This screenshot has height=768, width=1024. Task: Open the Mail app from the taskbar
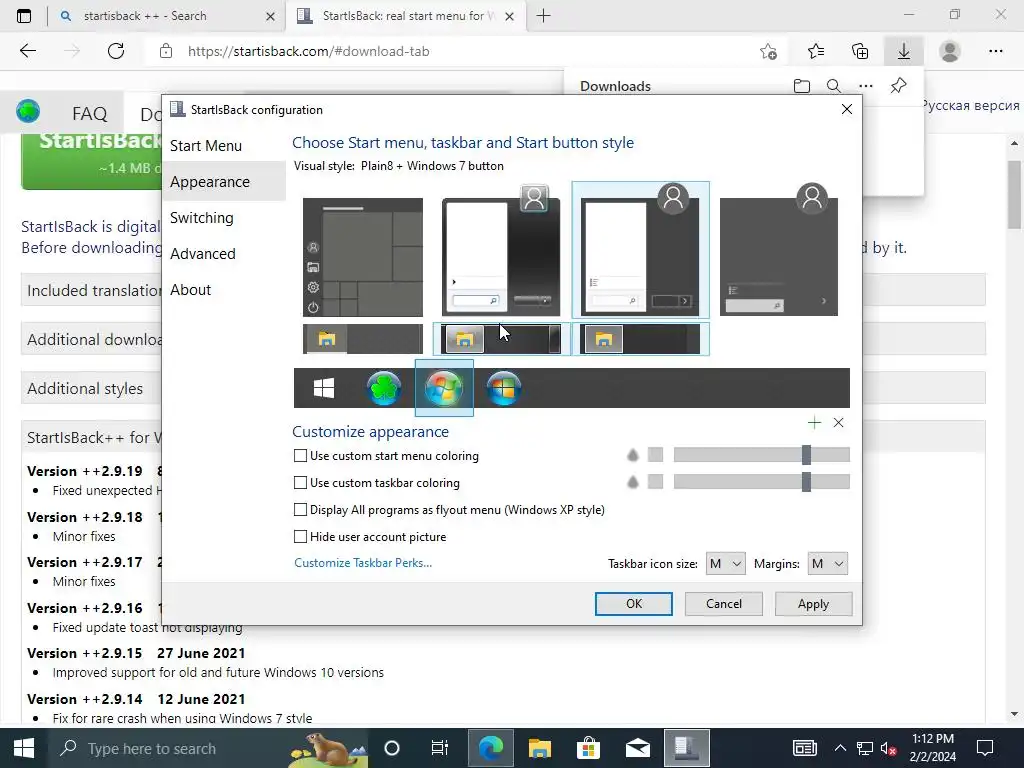click(x=637, y=748)
